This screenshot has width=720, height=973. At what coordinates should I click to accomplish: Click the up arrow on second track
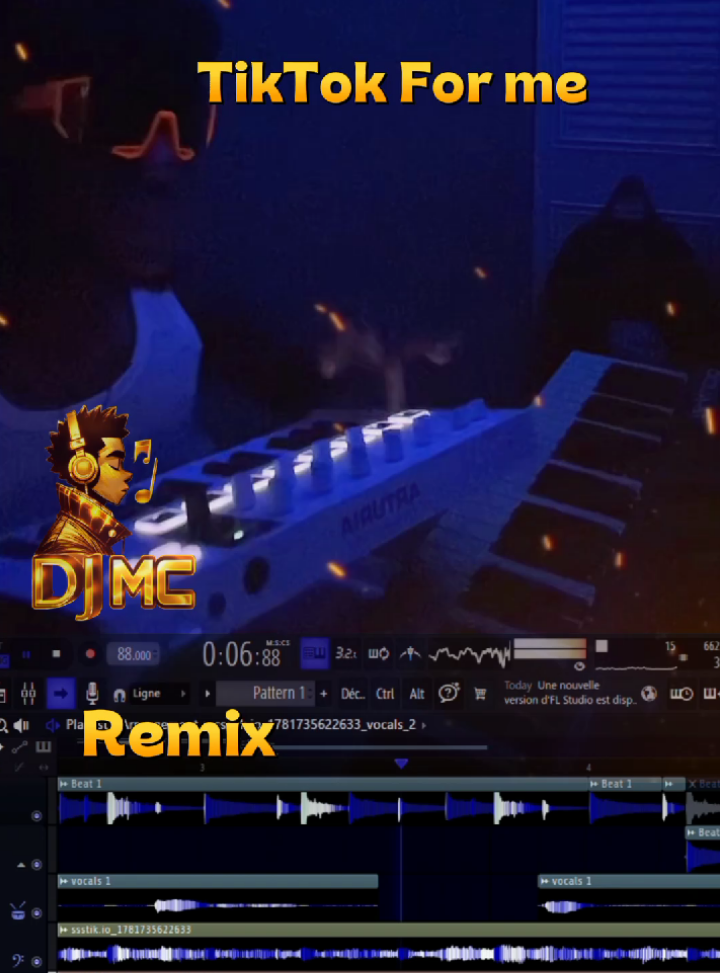point(21,864)
